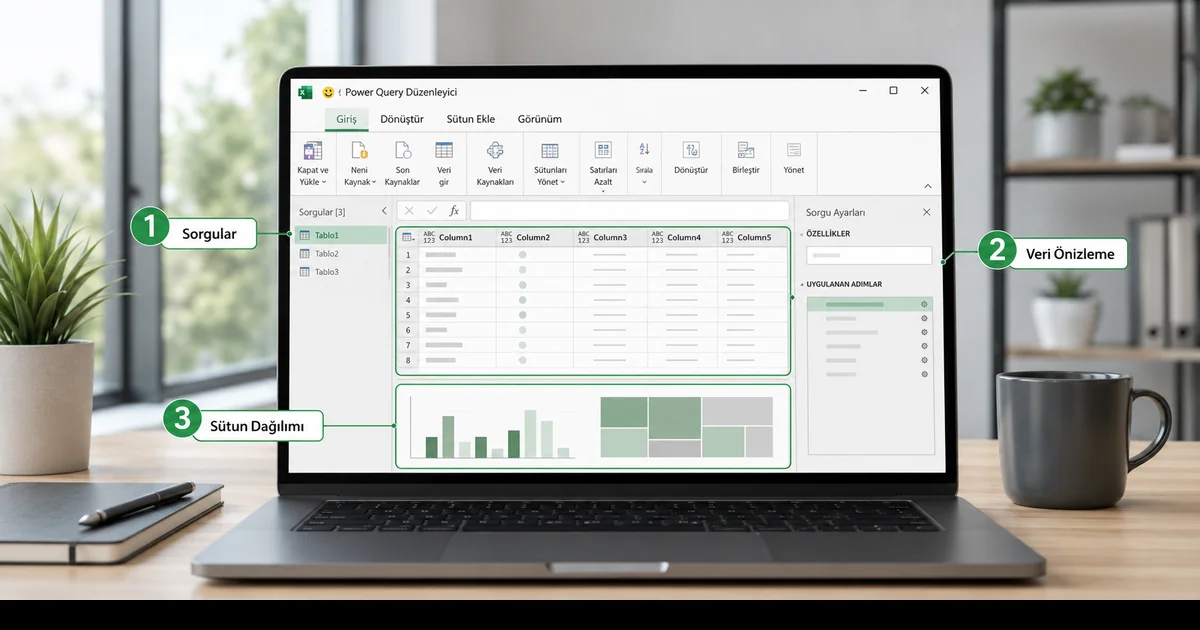Select the Tablo3 query
This screenshot has height=630, width=1200.
(342, 272)
